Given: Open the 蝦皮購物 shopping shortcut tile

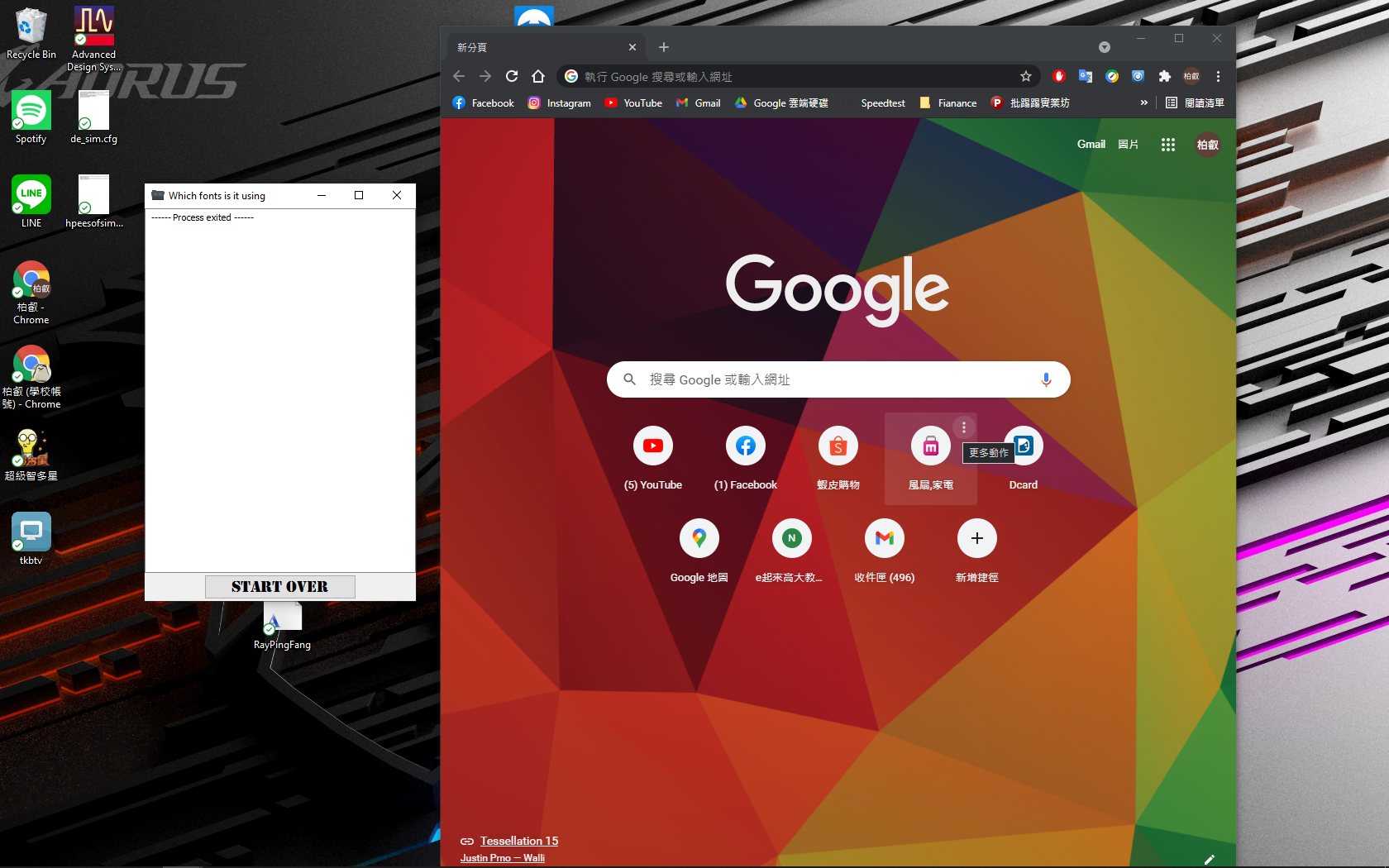Looking at the screenshot, I should click(x=838, y=446).
